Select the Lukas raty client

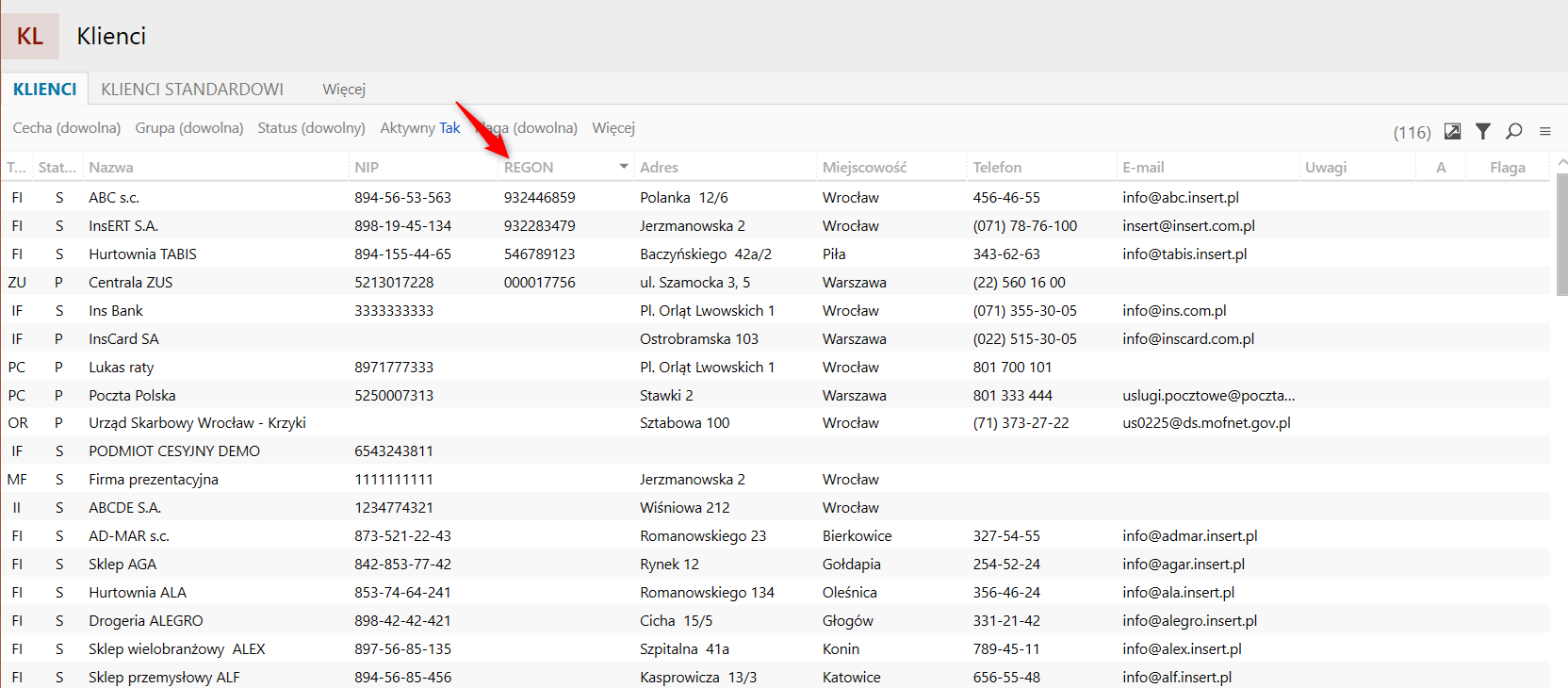776,368
